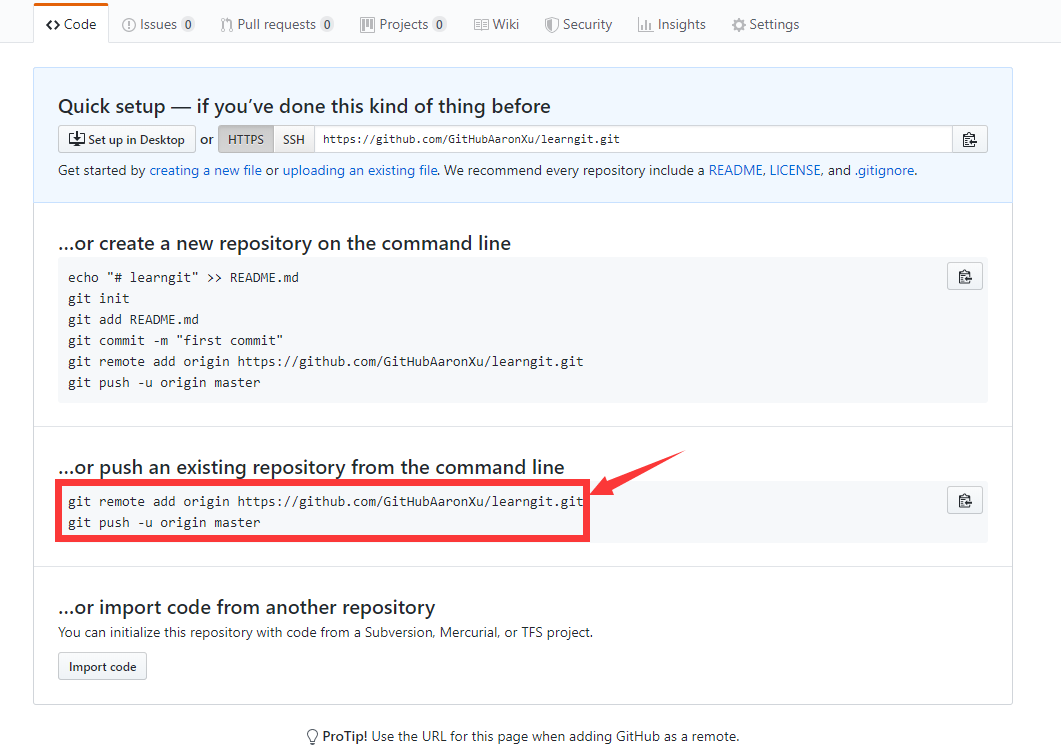Copy the new repository command-line snippet
This screenshot has height=746, width=1061.
pyautogui.click(x=964, y=277)
